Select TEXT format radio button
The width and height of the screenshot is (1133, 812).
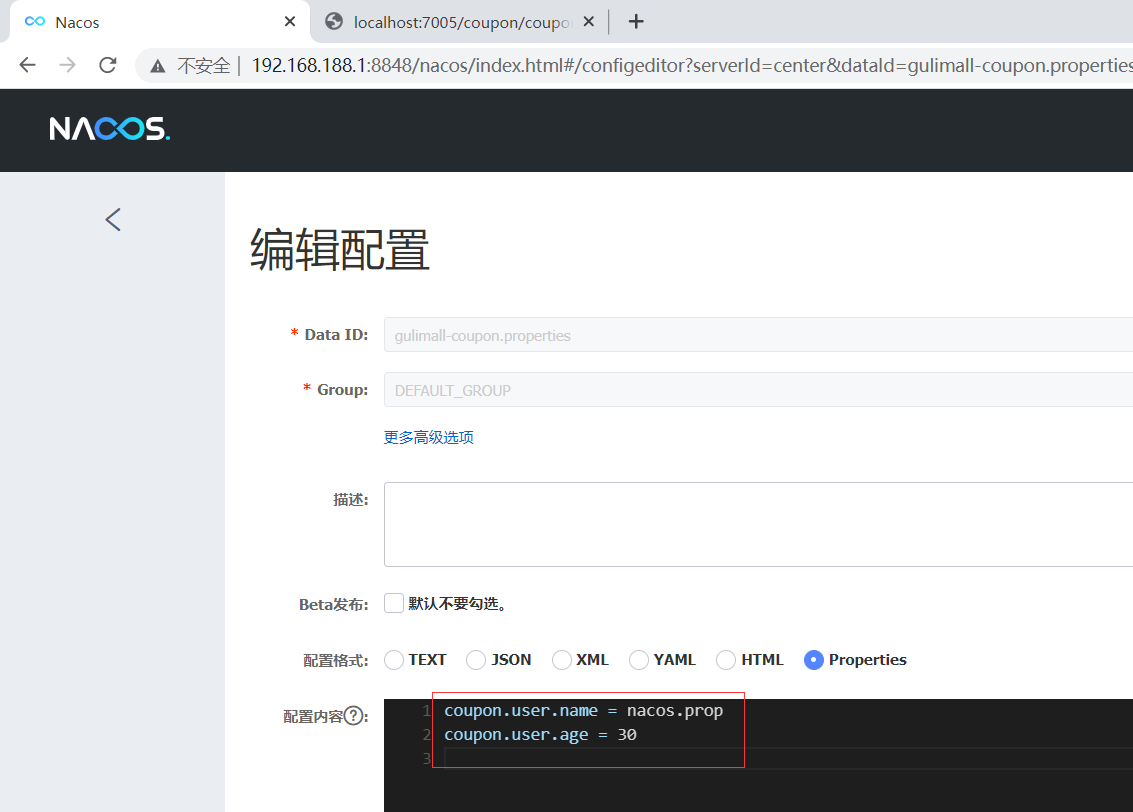[394, 660]
